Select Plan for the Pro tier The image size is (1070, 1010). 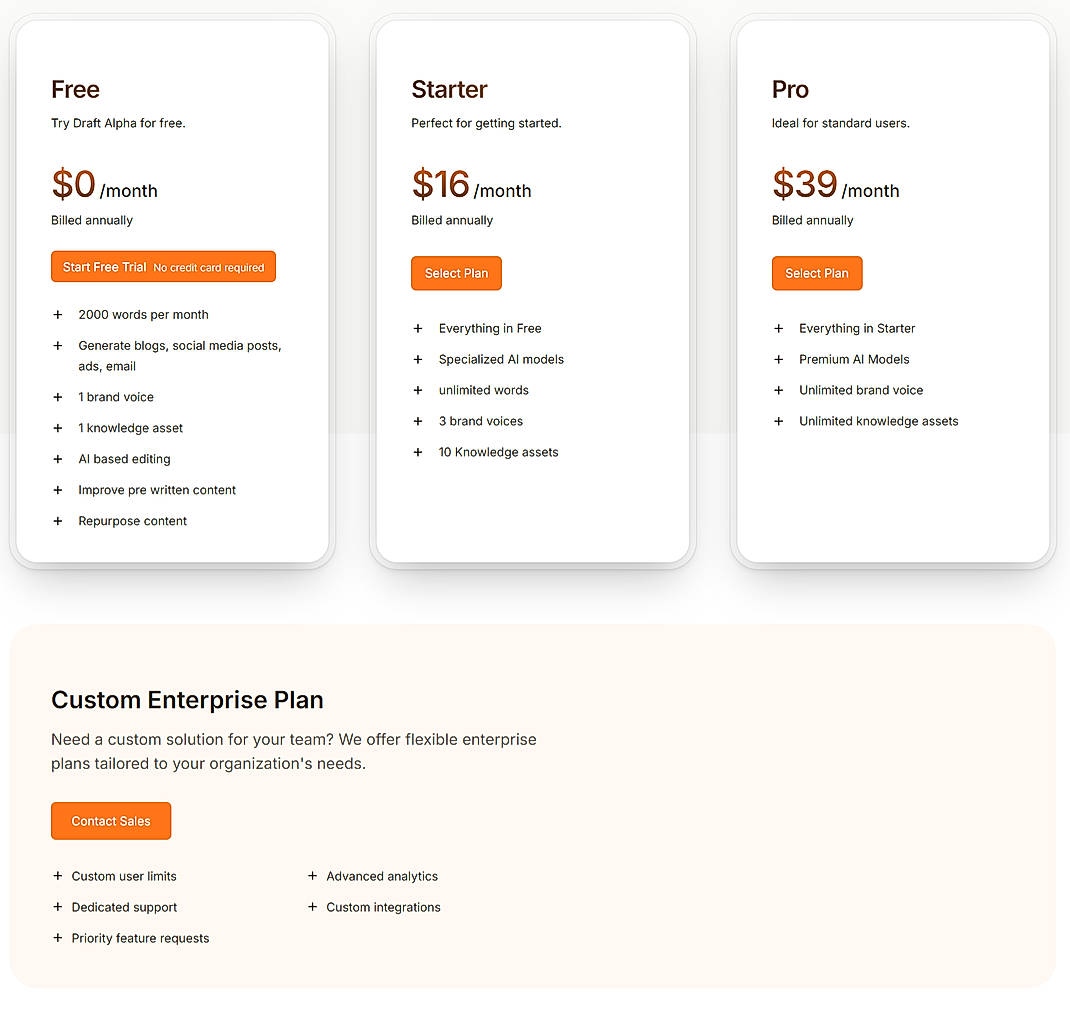click(x=817, y=273)
